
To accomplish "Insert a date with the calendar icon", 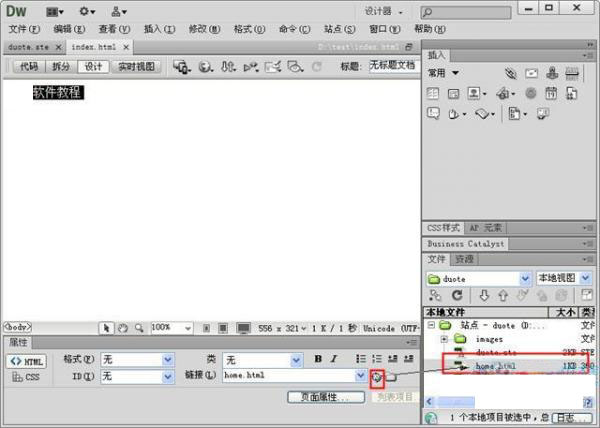I will (551, 93).
